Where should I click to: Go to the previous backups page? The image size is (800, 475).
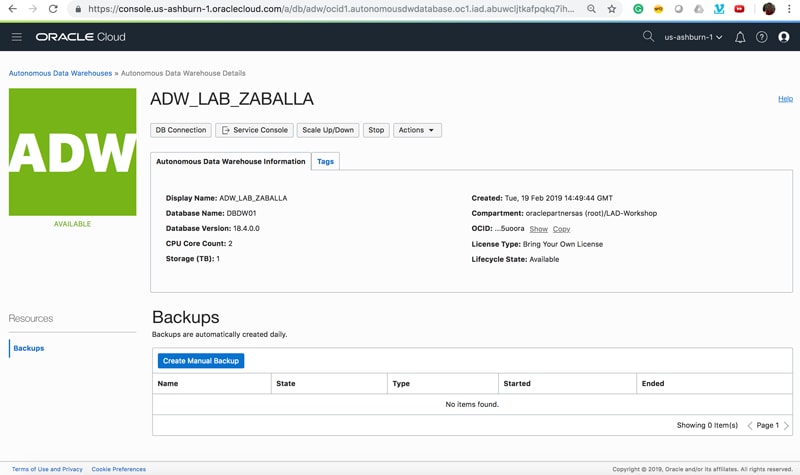coord(749,426)
